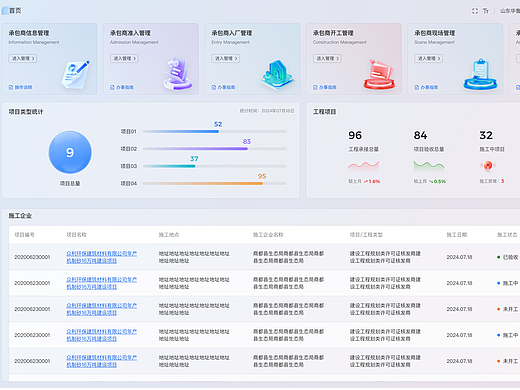The height and width of the screenshot is (390, 520).
Task: Click the 96 工程承接总量 figure
Action: [355, 135]
